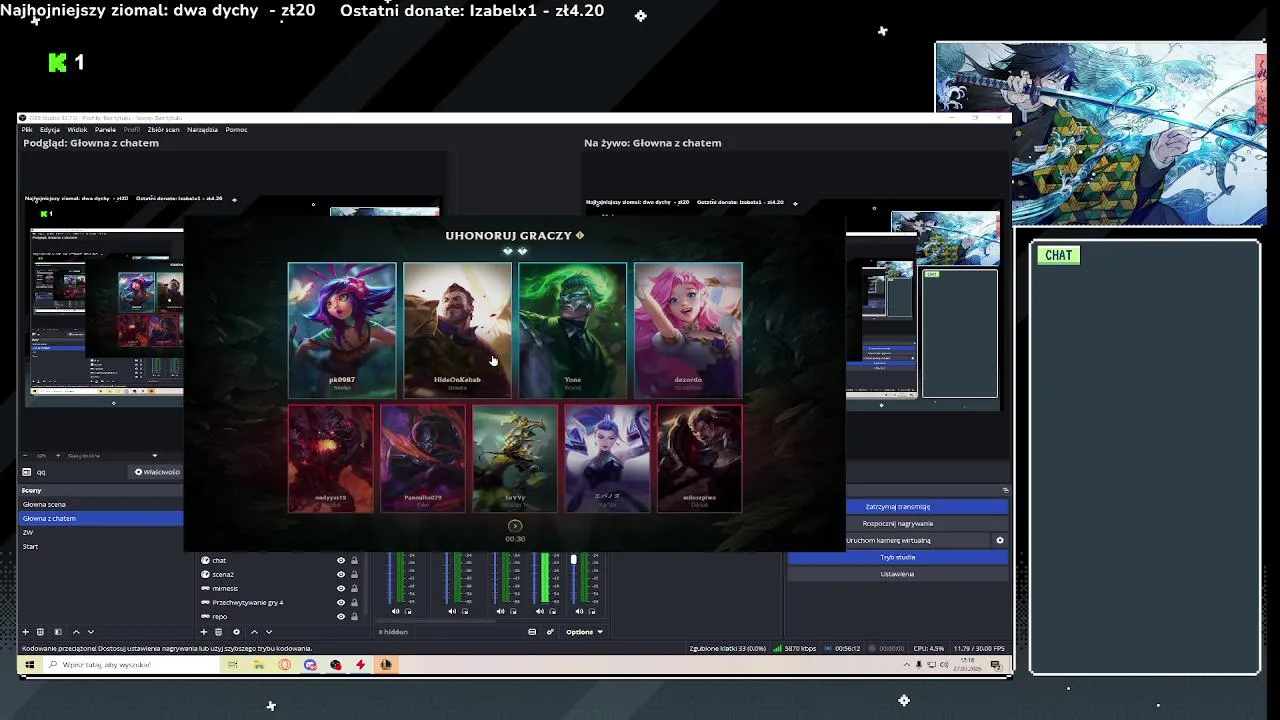Open Windows Start menu
Image resolution: width=1280 pixels, height=720 pixels.
click(x=28, y=665)
